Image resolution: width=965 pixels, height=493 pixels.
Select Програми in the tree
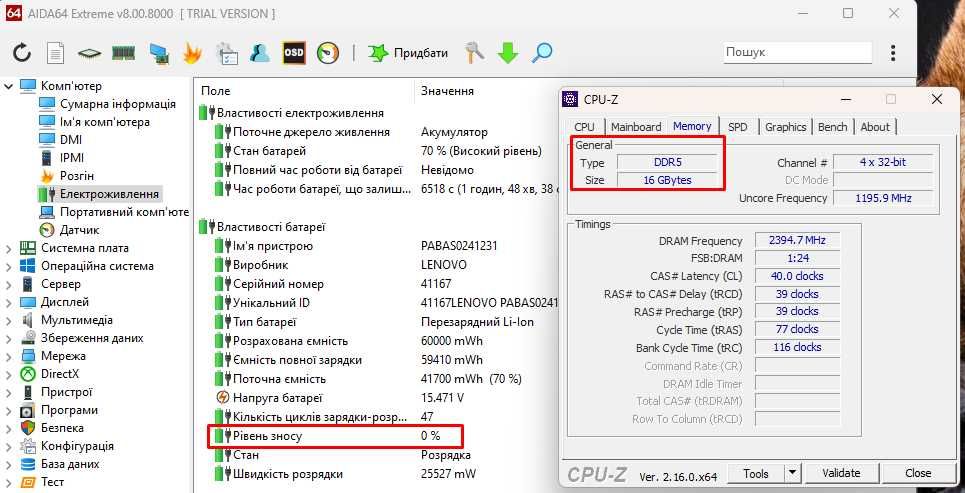click(x=69, y=410)
